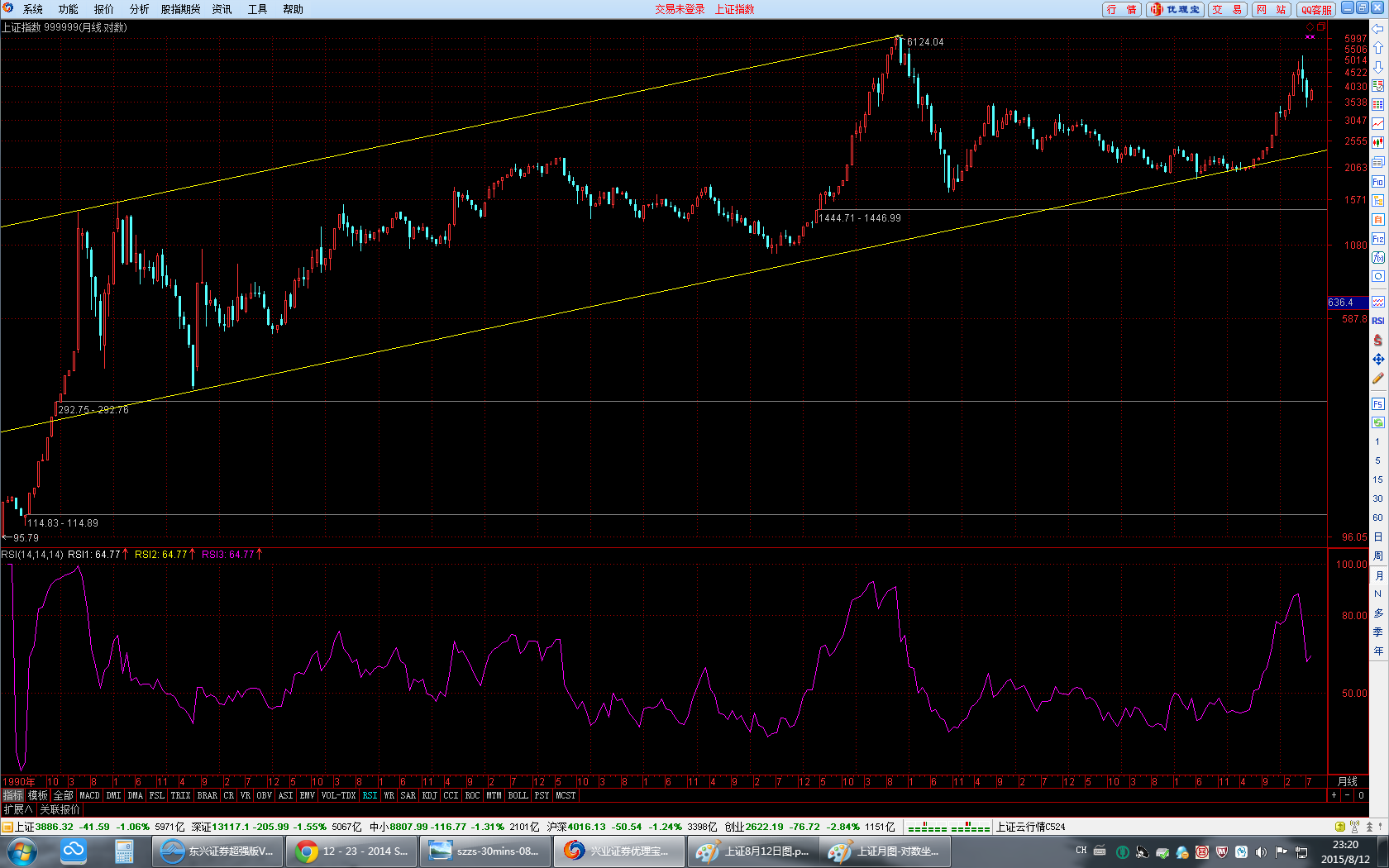Select the BOLL indicator tab
This screenshot has width=1389, height=868.
click(518, 796)
